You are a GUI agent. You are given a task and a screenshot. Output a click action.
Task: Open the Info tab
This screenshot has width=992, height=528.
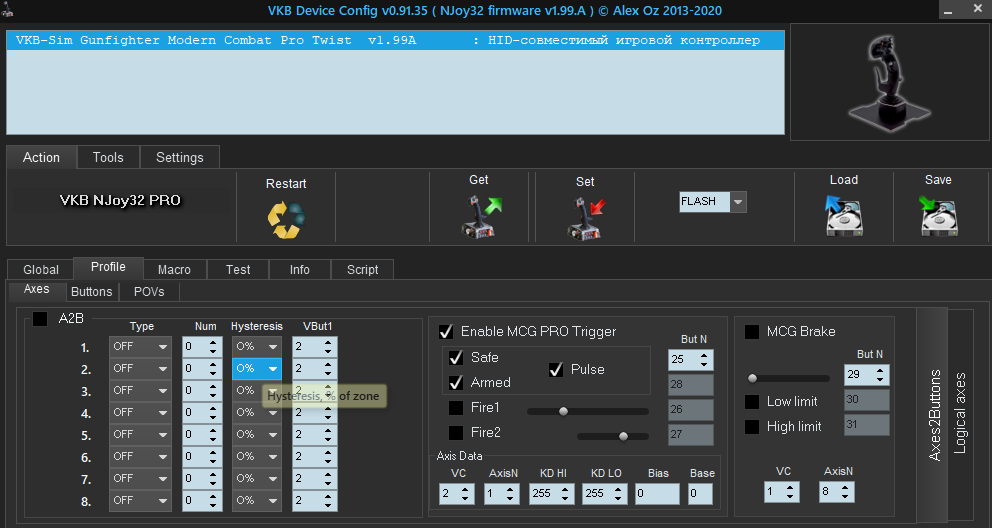point(299,269)
